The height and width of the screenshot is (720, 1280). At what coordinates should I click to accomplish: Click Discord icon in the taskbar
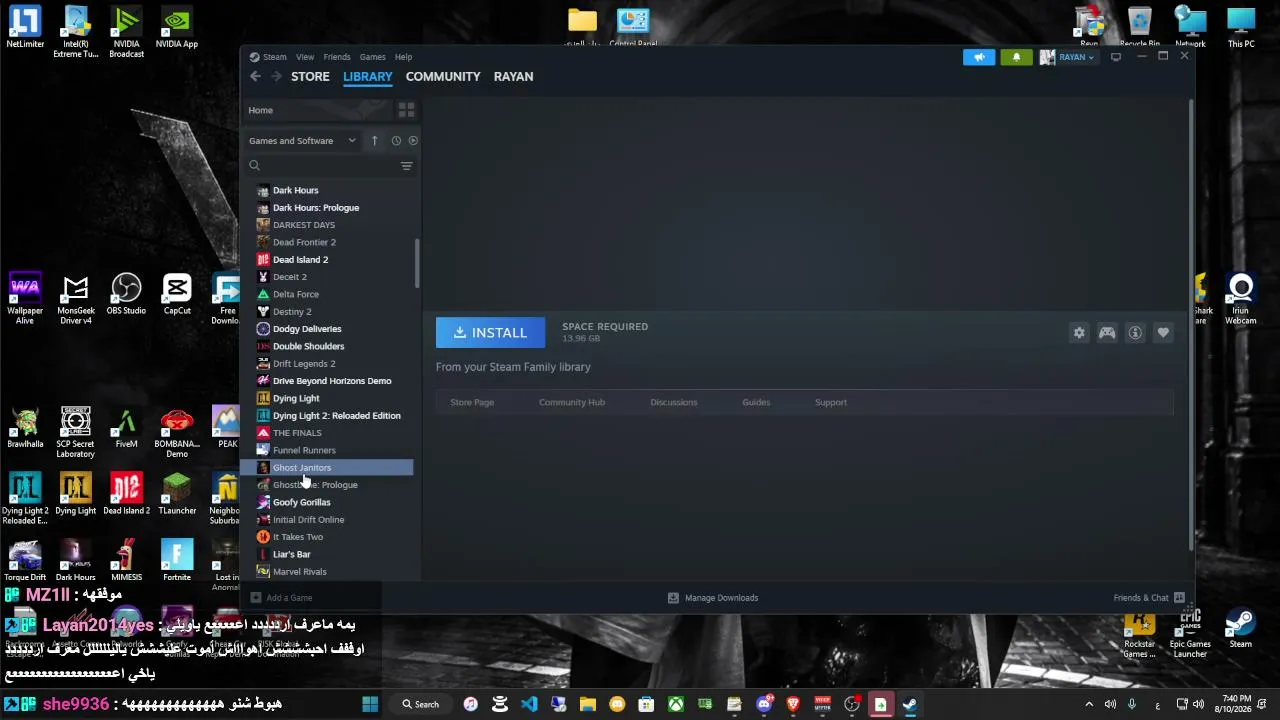coord(765,704)
